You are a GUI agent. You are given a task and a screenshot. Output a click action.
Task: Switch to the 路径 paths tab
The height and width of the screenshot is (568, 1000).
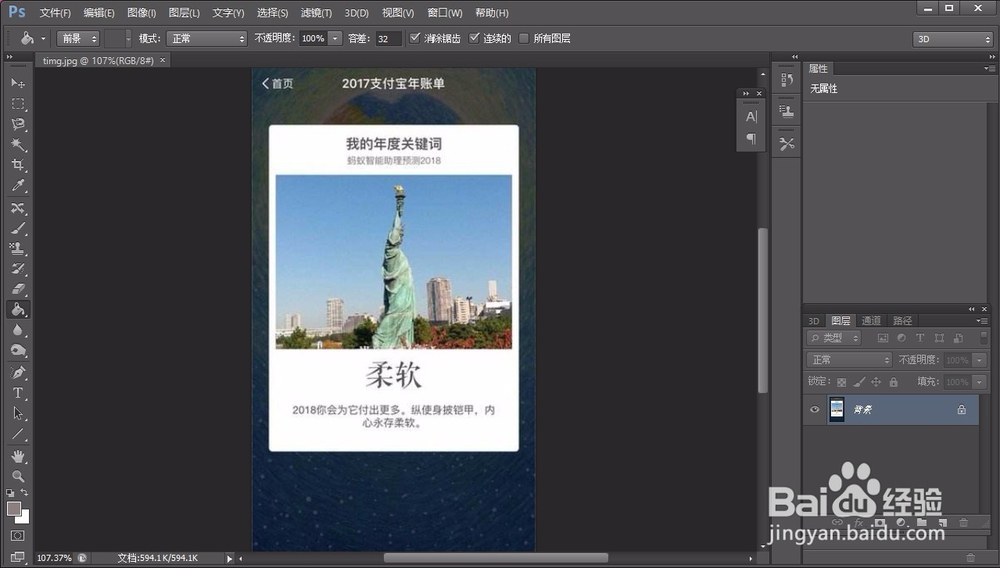(902, 321)
